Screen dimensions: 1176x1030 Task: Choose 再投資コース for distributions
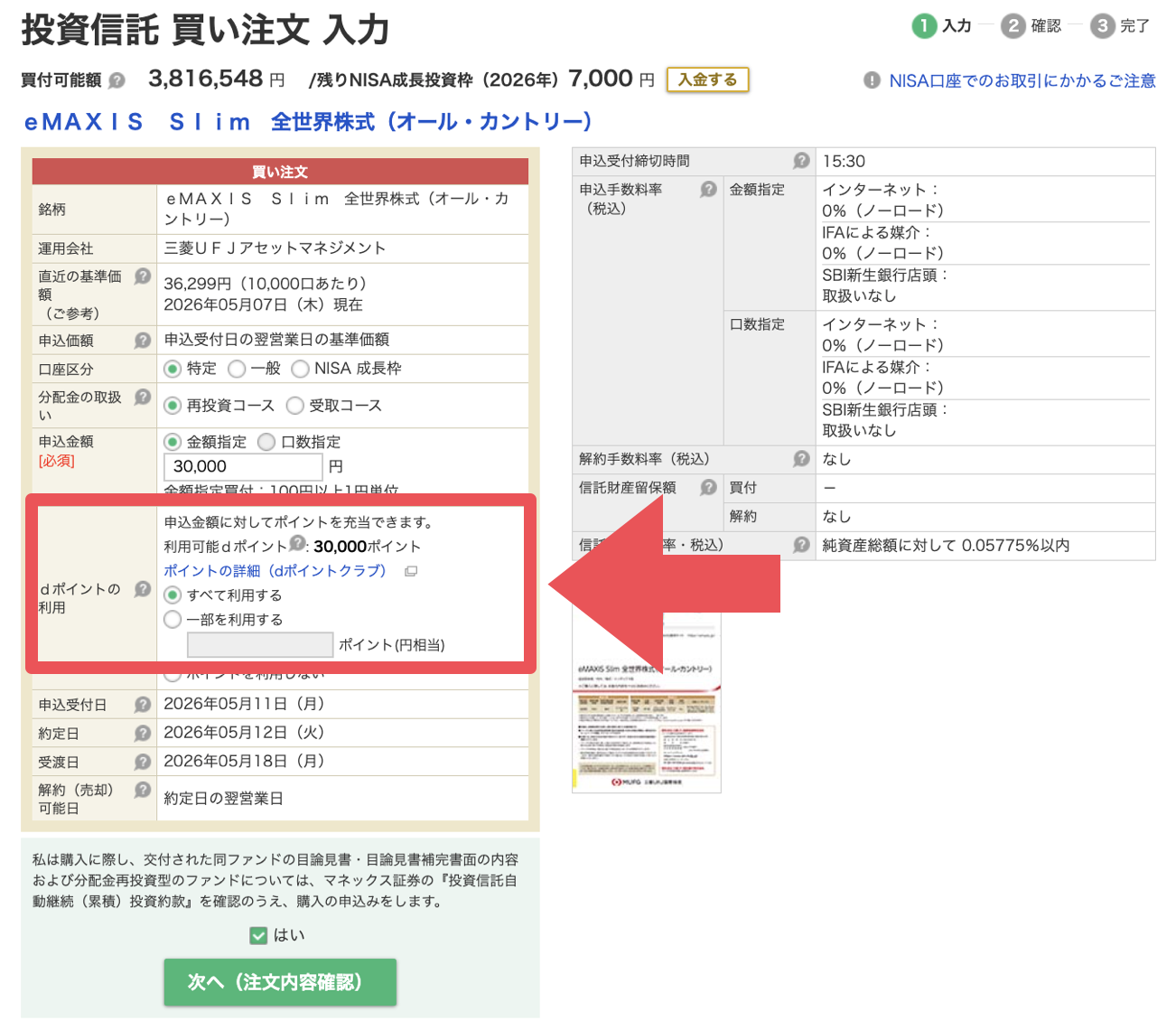(x=173, y=406)
